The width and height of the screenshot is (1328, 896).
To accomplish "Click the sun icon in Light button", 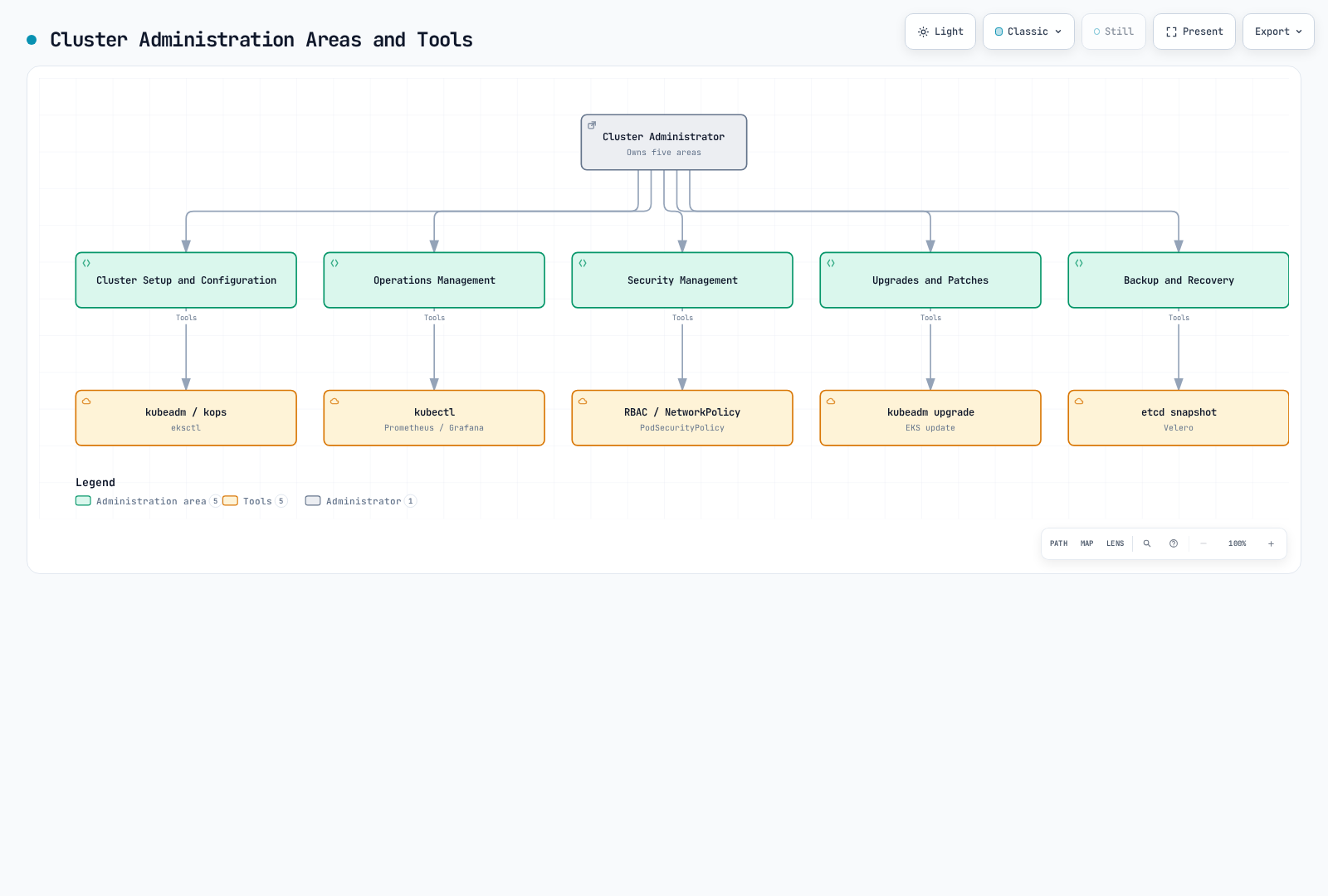I will [x=923, y=32].
